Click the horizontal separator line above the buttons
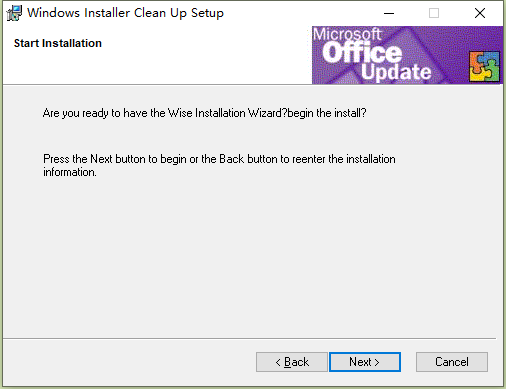 coord(249,339)
